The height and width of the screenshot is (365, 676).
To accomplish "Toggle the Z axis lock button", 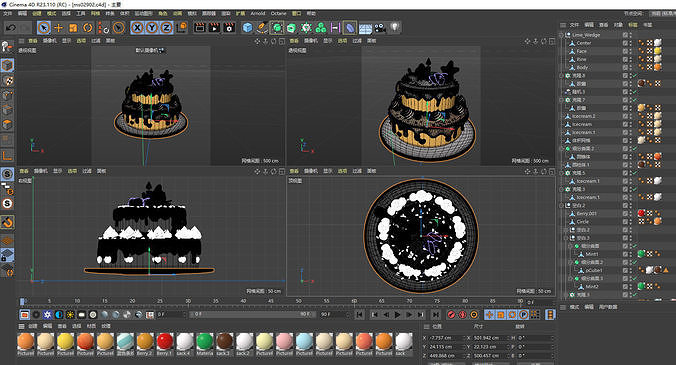I will 166,28.
